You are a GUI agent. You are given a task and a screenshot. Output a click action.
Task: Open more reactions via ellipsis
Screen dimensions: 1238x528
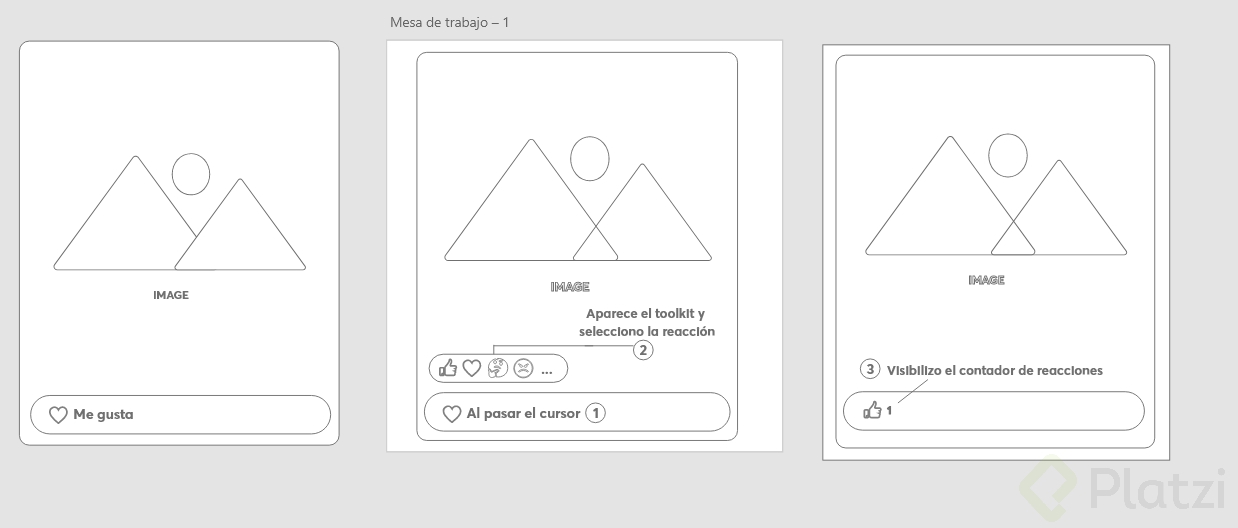547,371
